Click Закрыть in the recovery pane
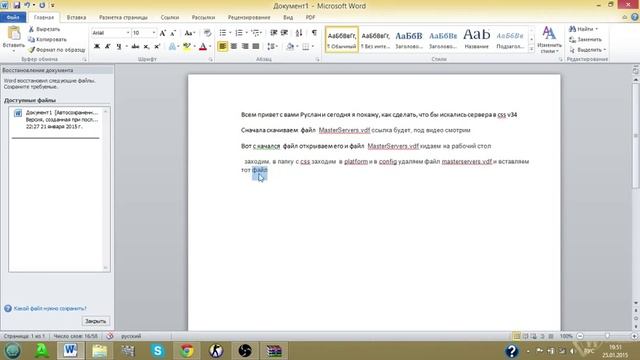This screenshot has height=360, width=640. 96,321
